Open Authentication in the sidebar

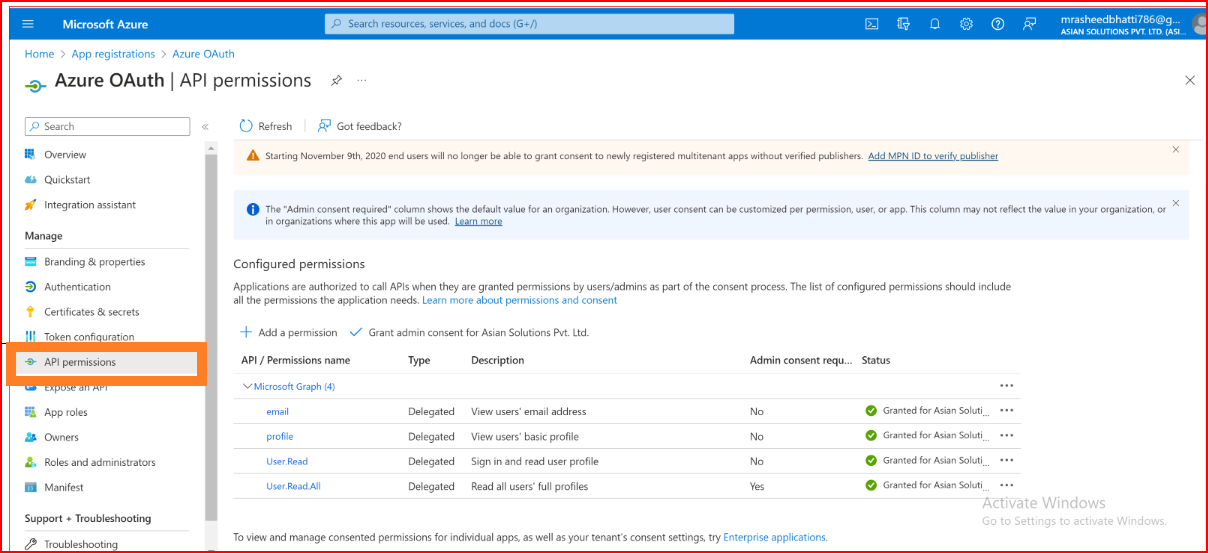(x=78, y=287)
